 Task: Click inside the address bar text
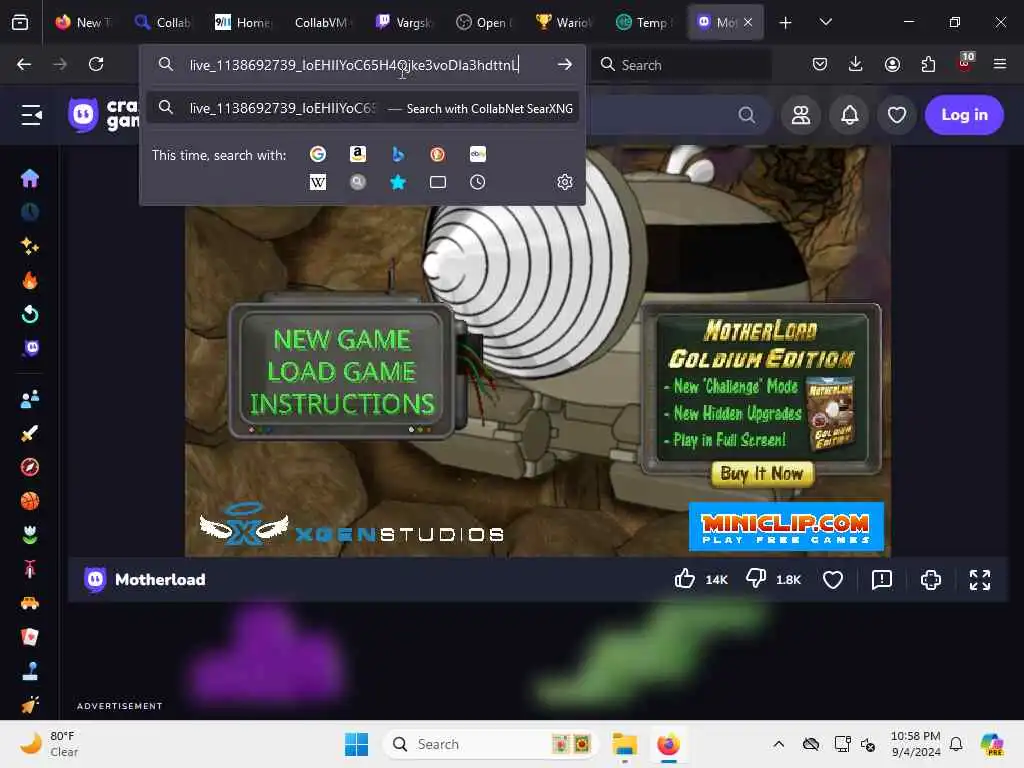tap(353, 65)
